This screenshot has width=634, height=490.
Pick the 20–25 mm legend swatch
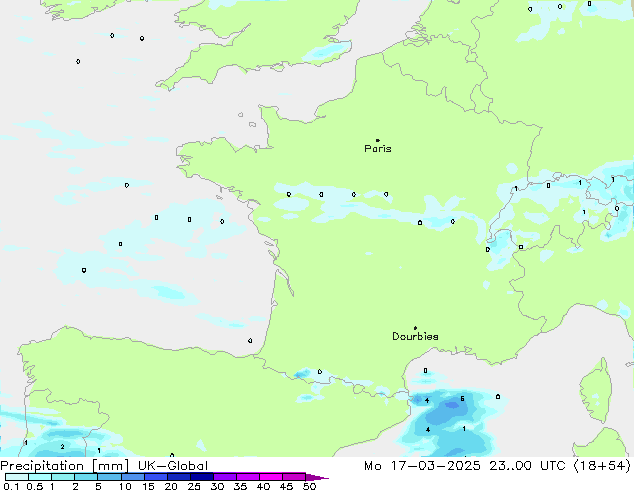[x=179, y=477]
